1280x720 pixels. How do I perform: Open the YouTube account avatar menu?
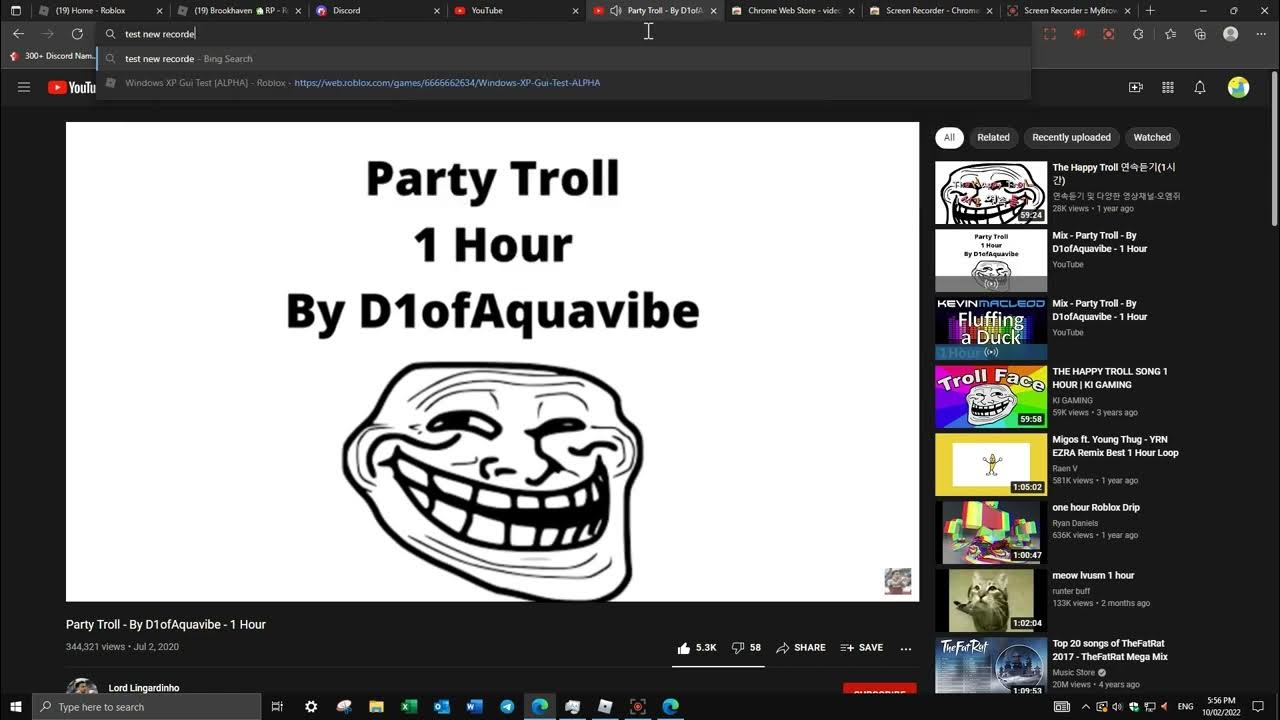(1238, 88)
